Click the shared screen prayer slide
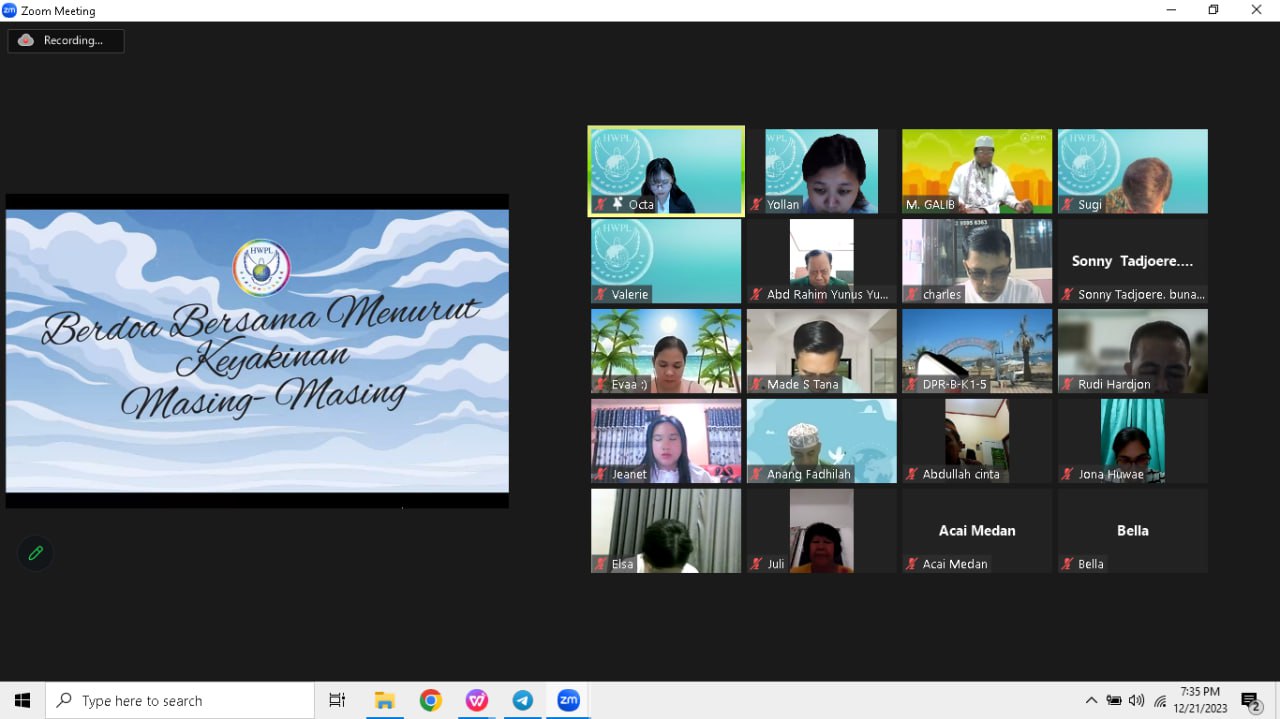1280x719 pixels. pos(257,350)
